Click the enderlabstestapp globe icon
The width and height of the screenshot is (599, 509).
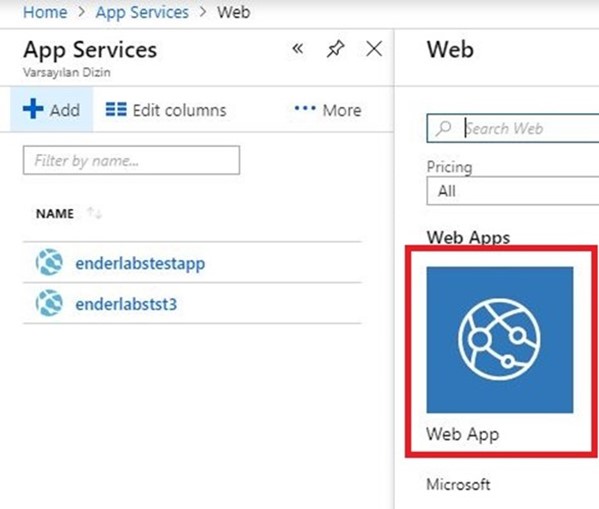click(49, 262)
